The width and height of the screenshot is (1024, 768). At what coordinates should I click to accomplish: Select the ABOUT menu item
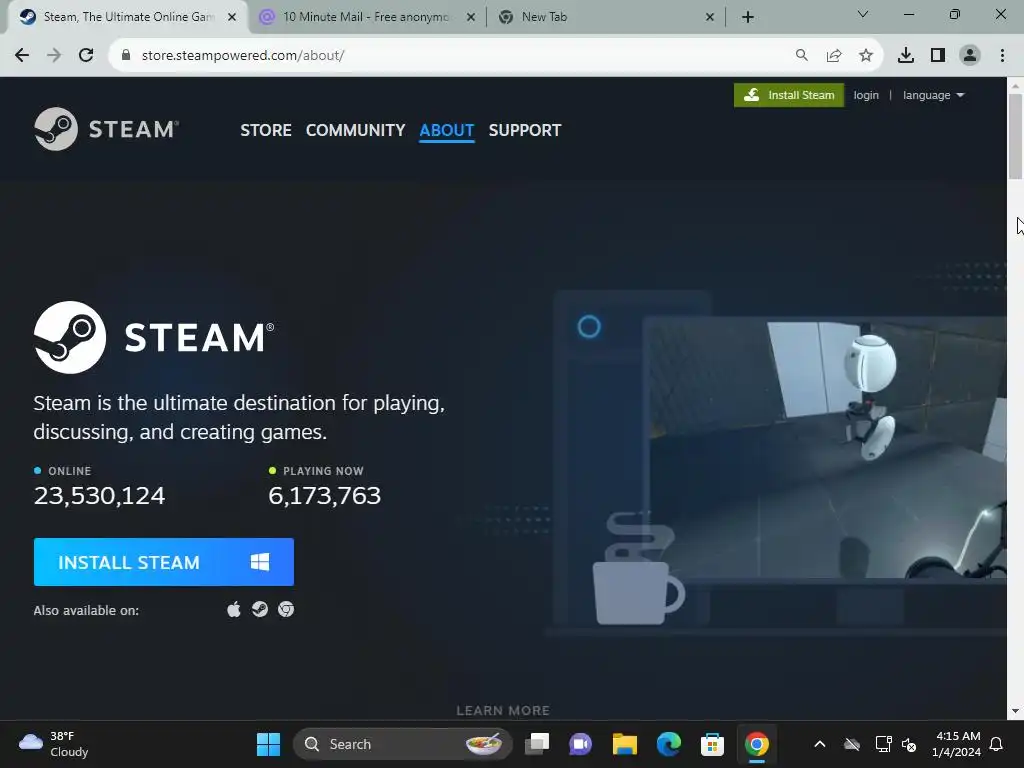click(x=447, y=130)
